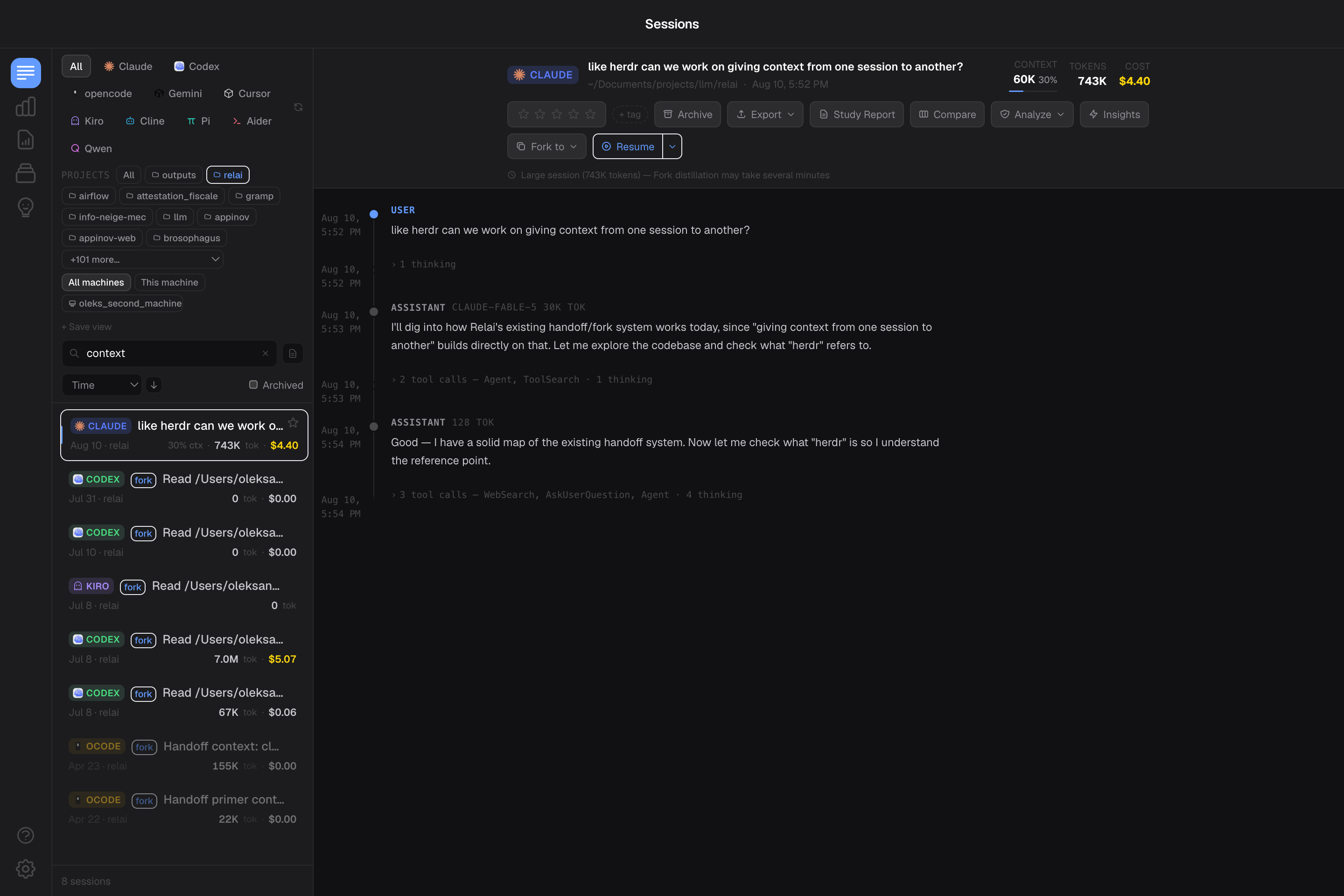Filter by Cursor agent
Viewport: 1344px width, 896px height.
click(x=247, y=93)
